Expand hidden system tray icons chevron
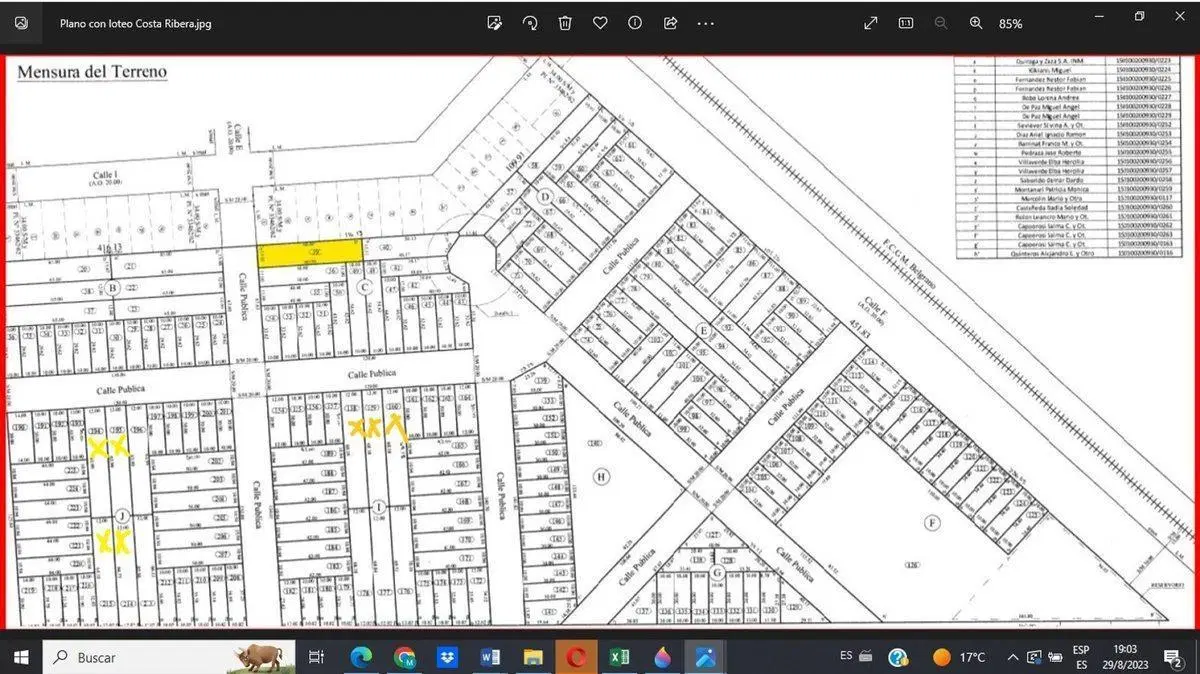 [x=1014, y=657]
